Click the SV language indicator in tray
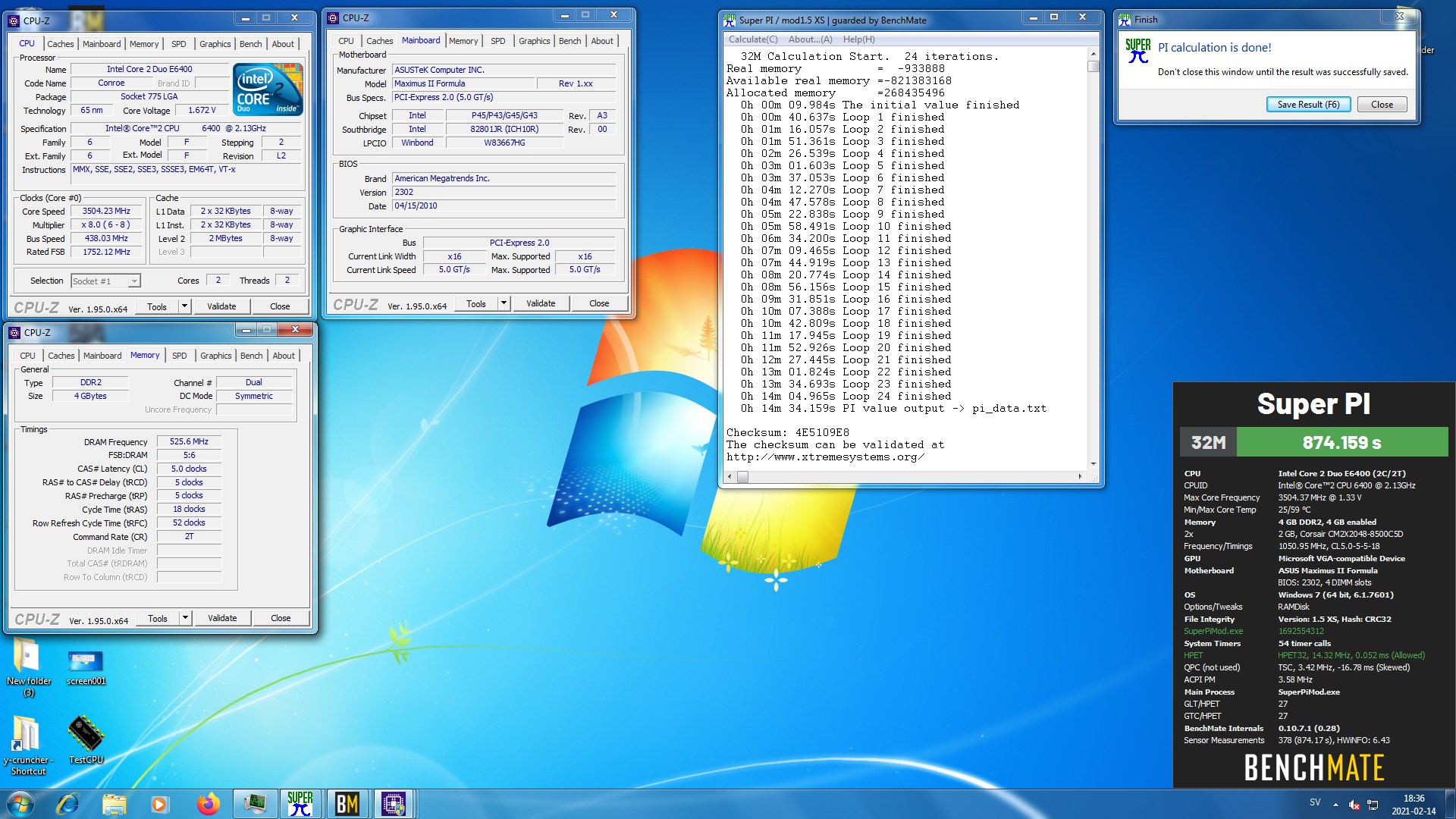The width and height of the screenshot is (1456, 819). point(1315,802)
